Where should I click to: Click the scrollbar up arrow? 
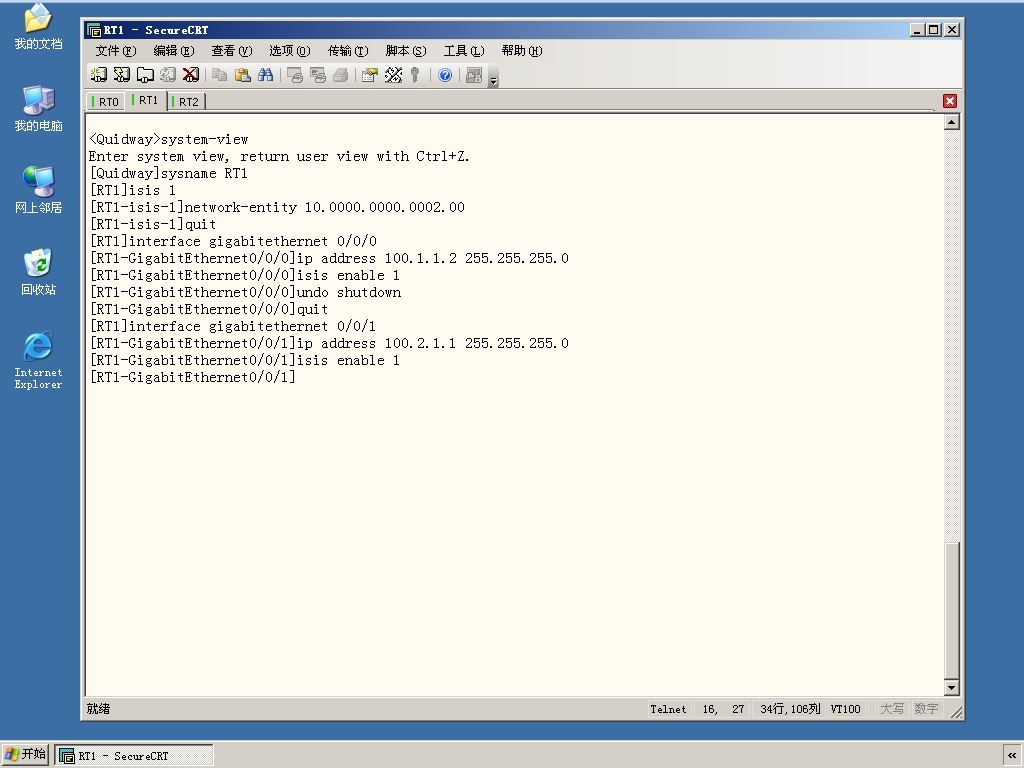pyautogui.click(x=952, y=122)
